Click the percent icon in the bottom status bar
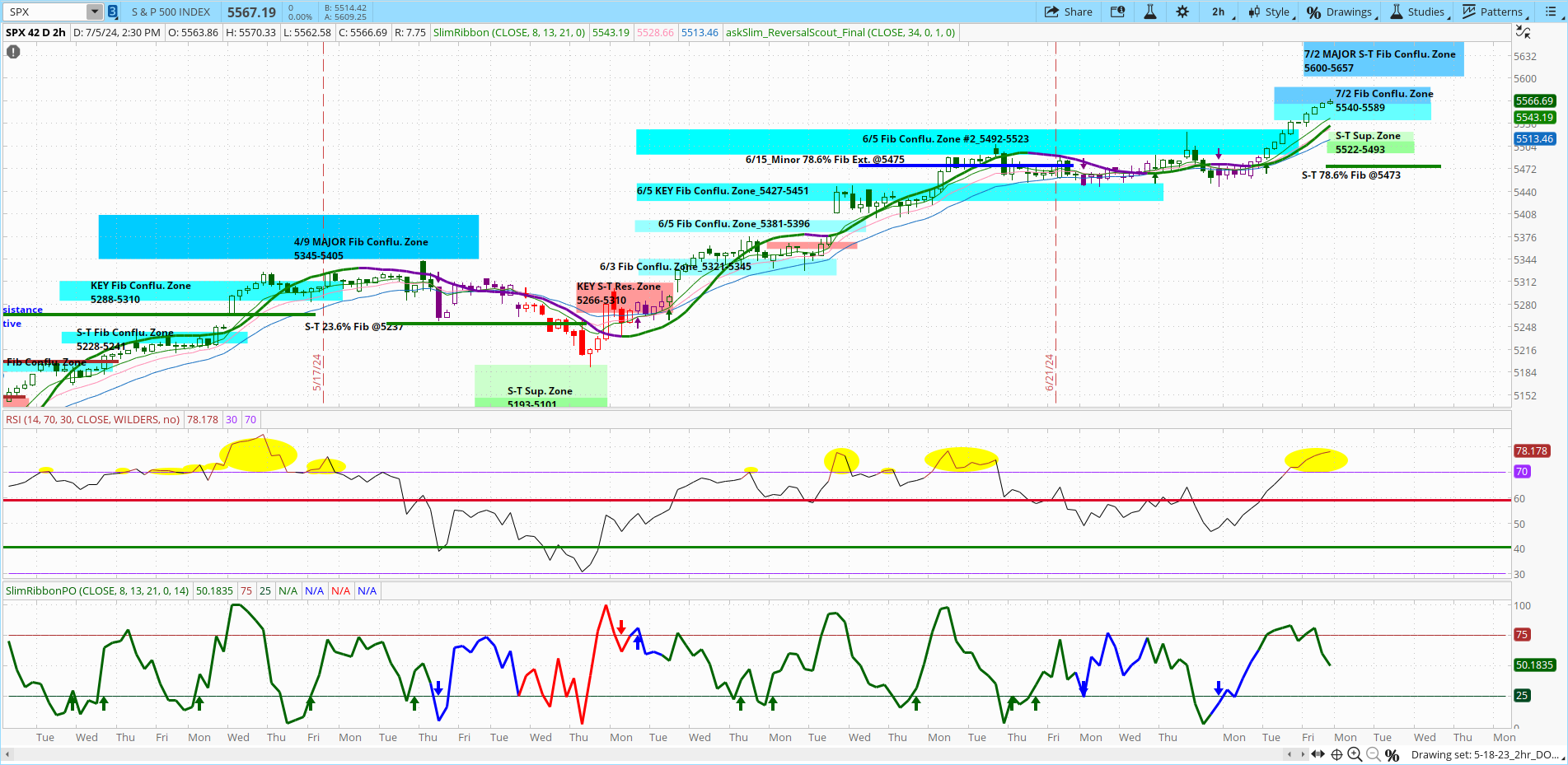Viewport: 1568px width, 765px height. click(1392, 754)
